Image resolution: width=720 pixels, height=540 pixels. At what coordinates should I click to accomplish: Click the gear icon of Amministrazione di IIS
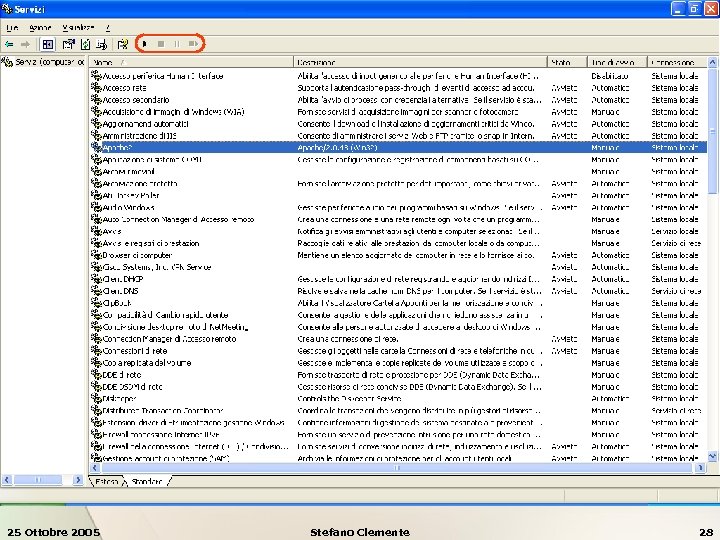pyautogui.click(x=96, y=135)
